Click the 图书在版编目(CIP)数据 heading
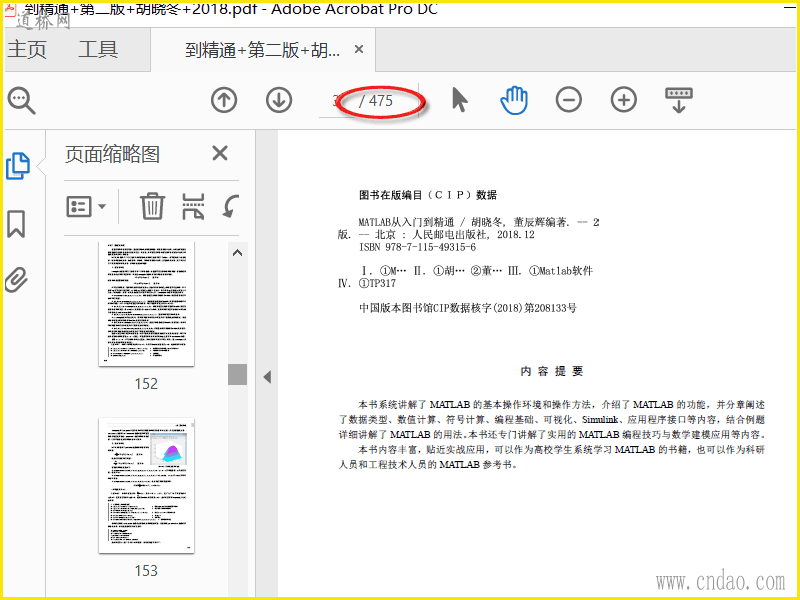This screenshot has width=800, height=600. tap(428, 195)
